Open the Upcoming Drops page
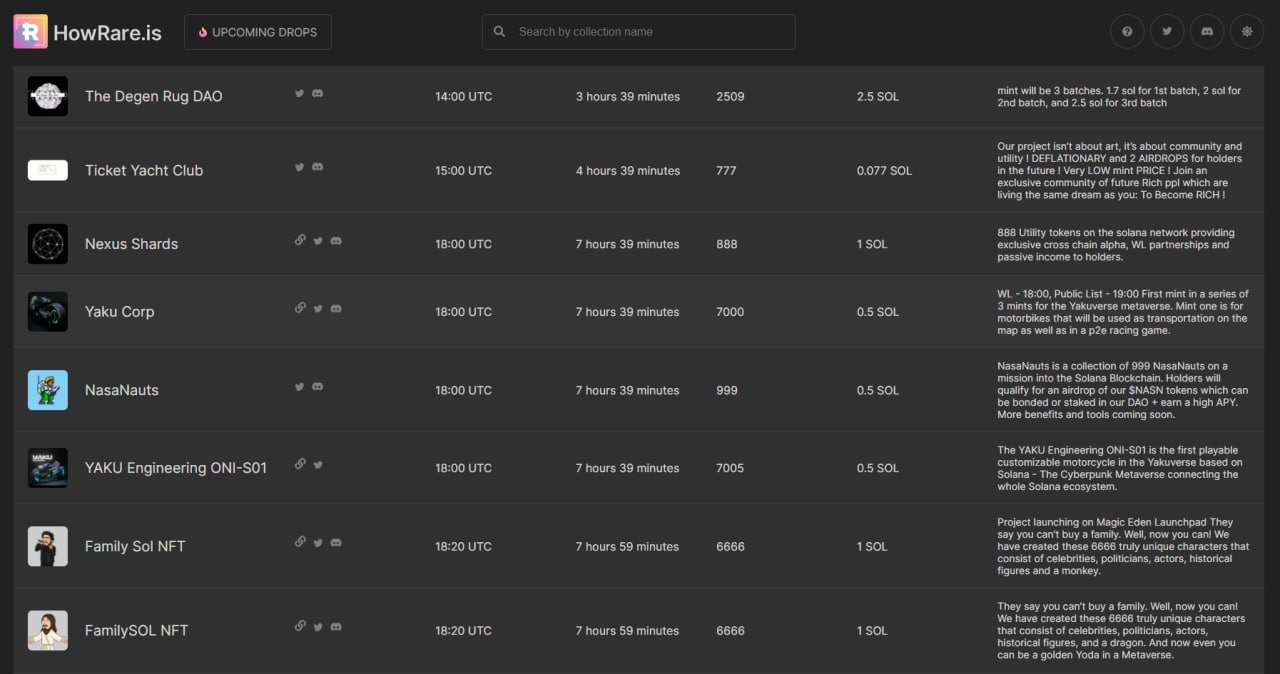 [x=258, y=32]
